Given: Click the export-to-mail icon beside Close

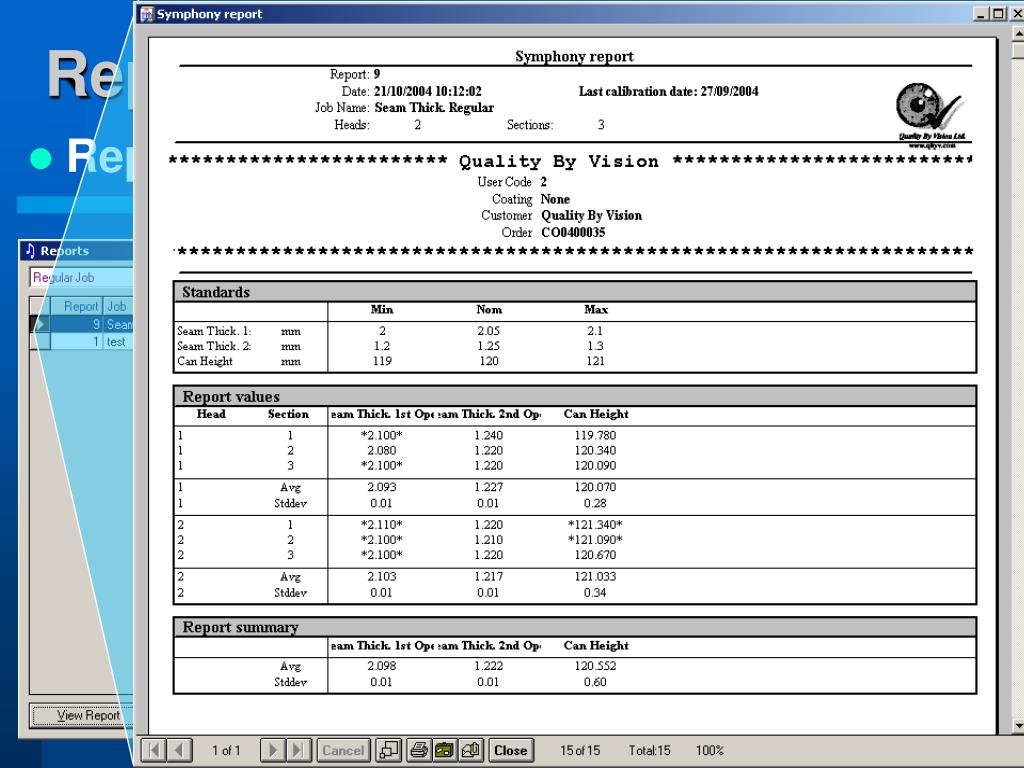Looking at the screenshot, I should pyautogui.click(x=470, y=750).
